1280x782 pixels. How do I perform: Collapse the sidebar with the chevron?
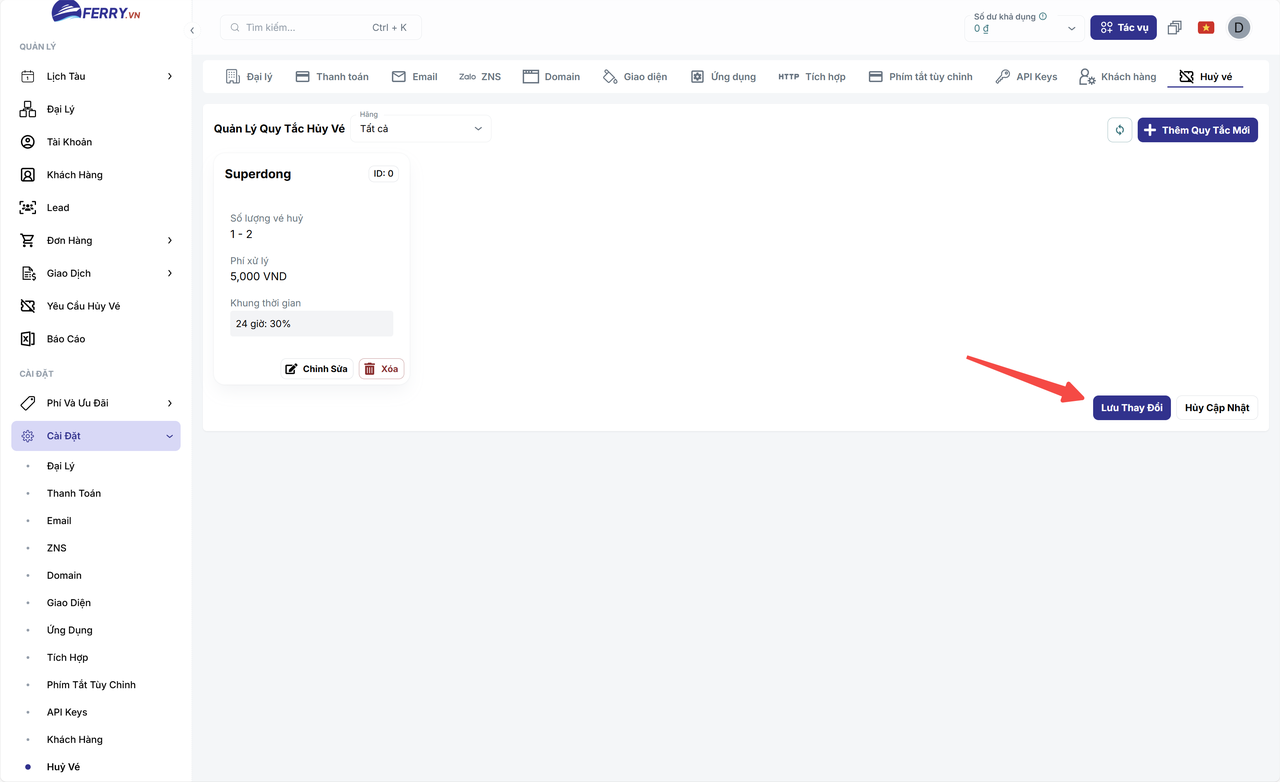192,31
